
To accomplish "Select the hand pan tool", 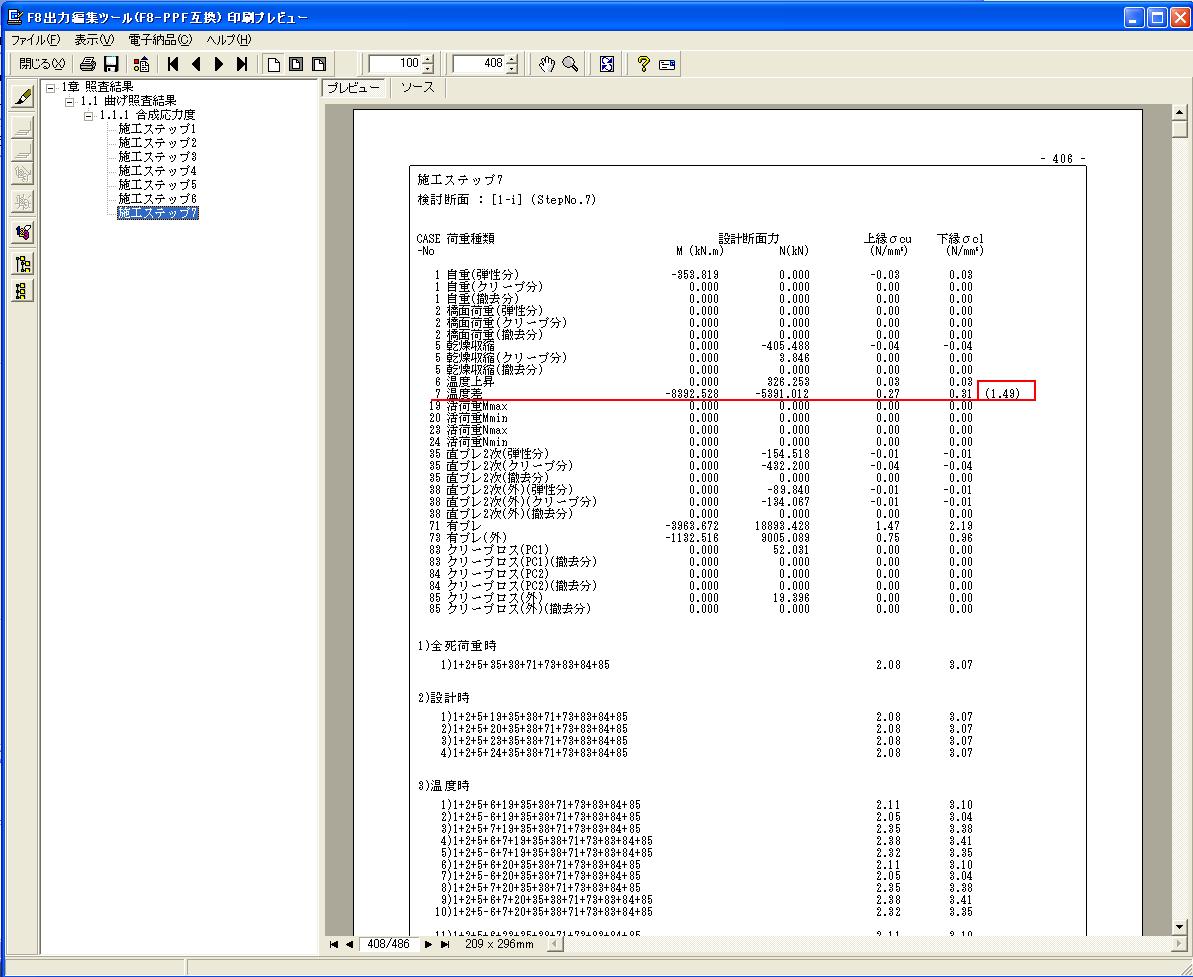I will tap(547, 64).
